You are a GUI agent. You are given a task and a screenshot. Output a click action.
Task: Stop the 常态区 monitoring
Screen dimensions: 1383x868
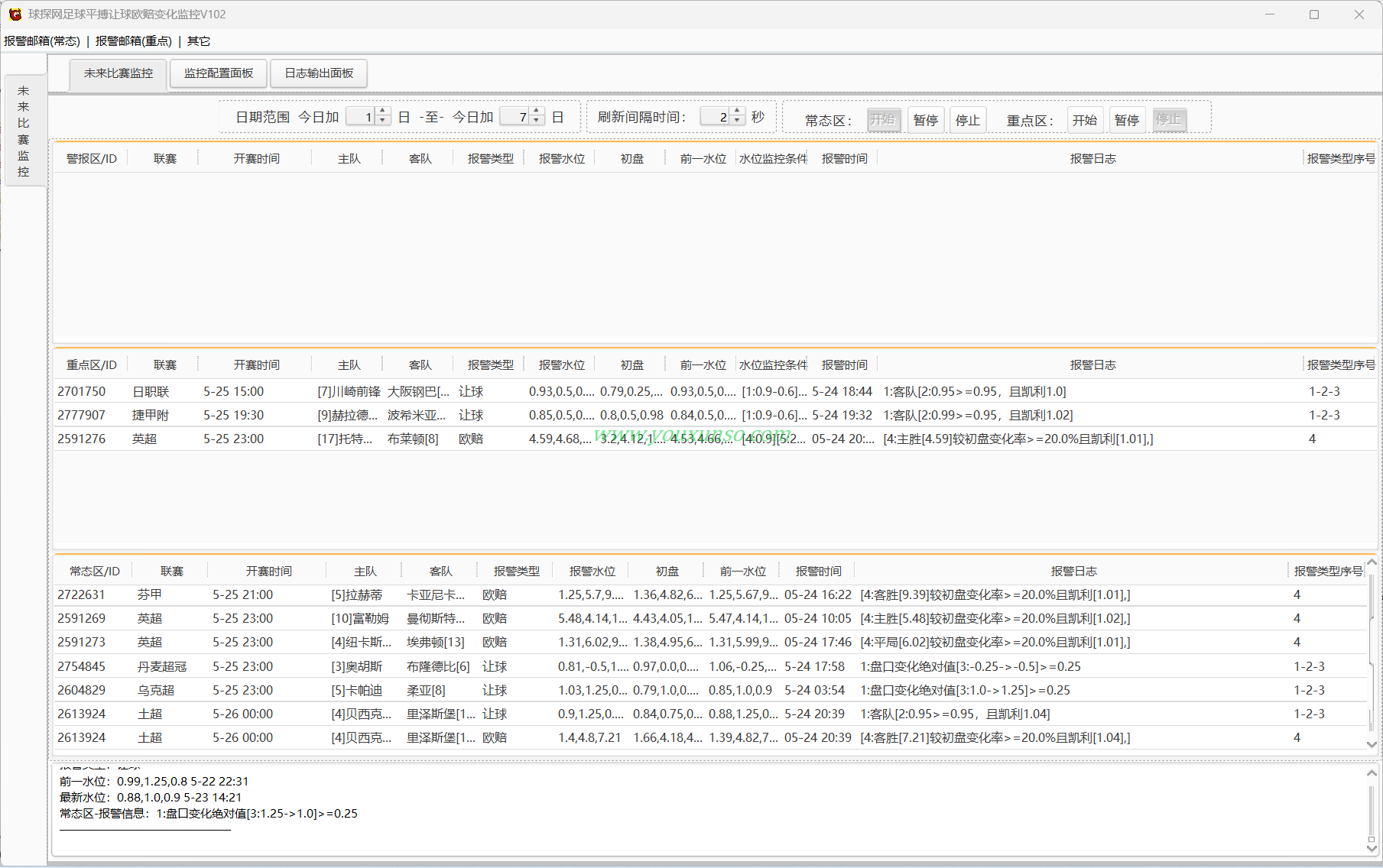coord(967,120)
